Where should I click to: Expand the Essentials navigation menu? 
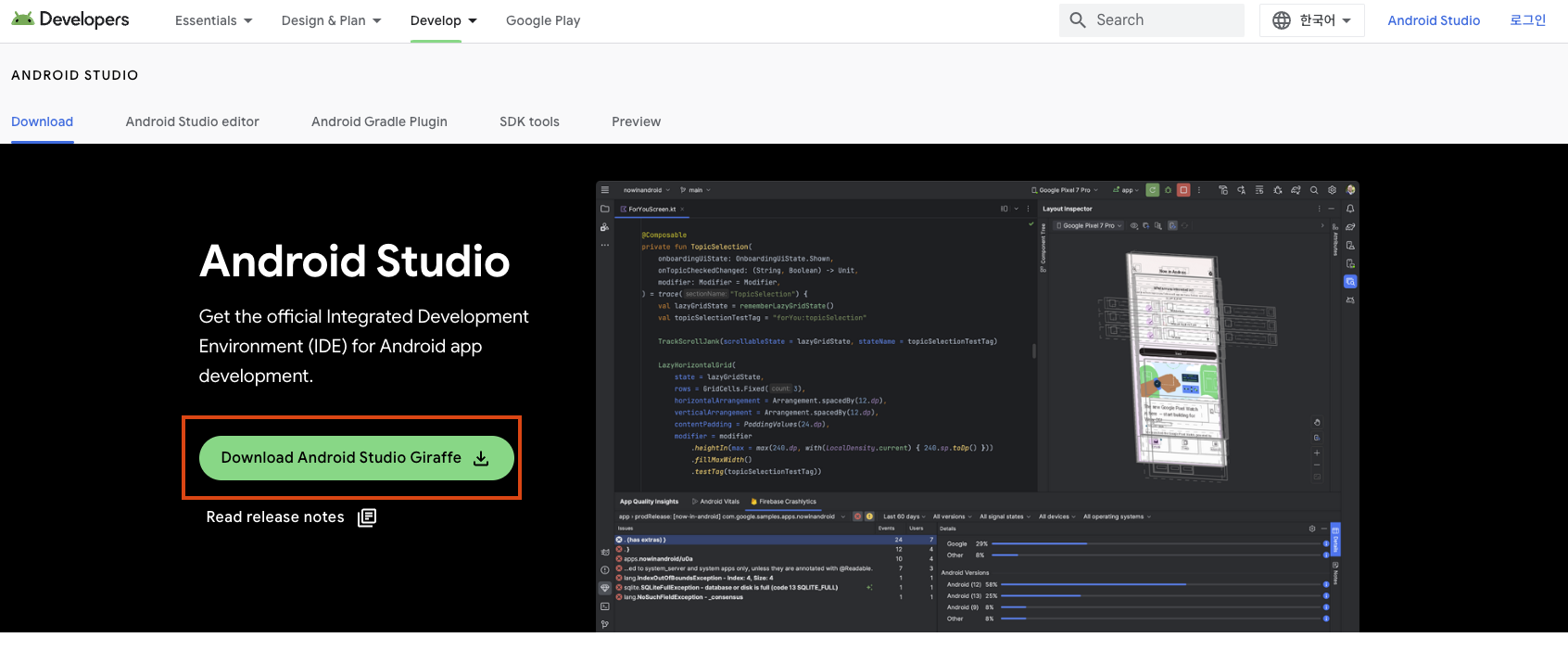213,20
